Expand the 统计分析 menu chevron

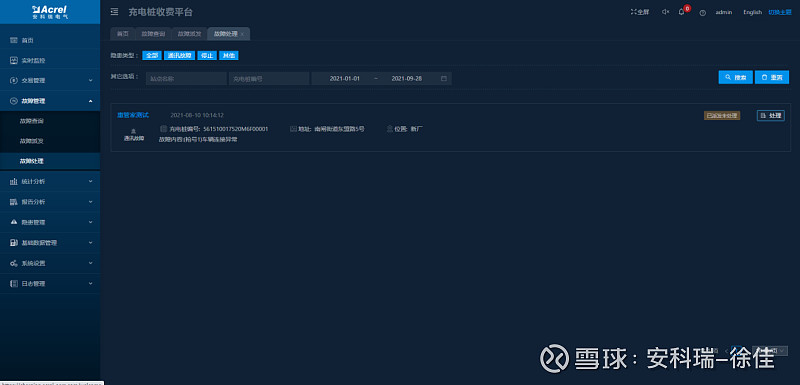90,182
